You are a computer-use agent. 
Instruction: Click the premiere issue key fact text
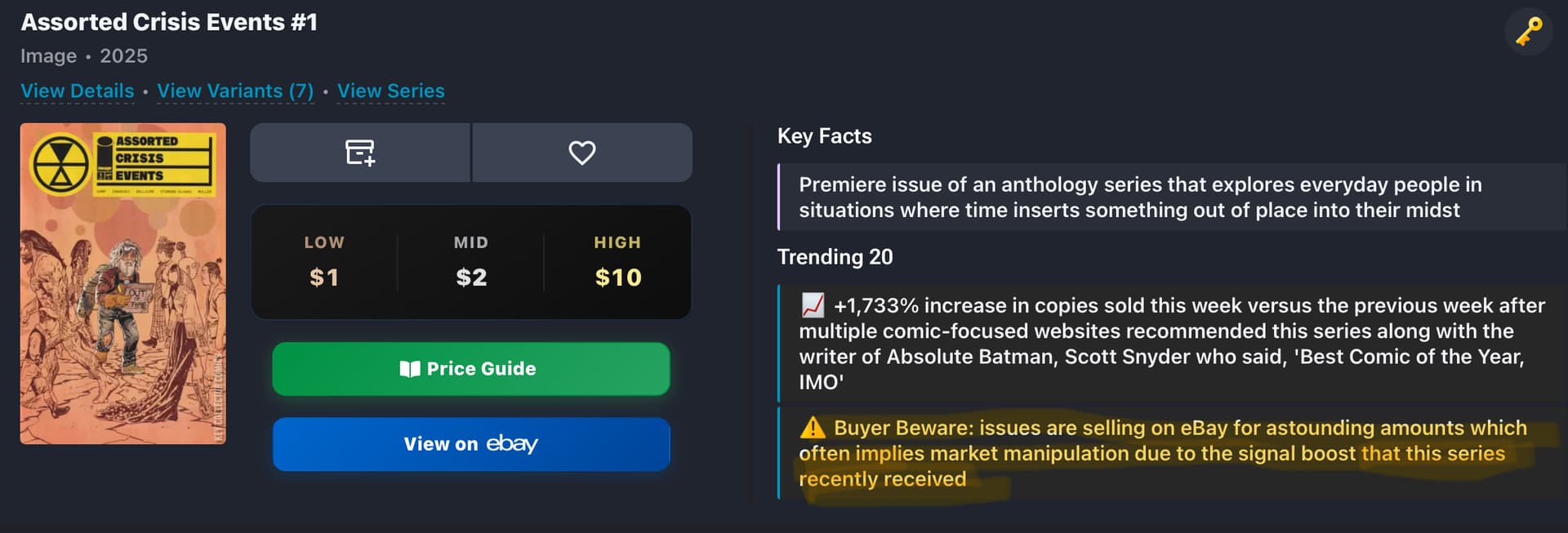[1139, 198]
